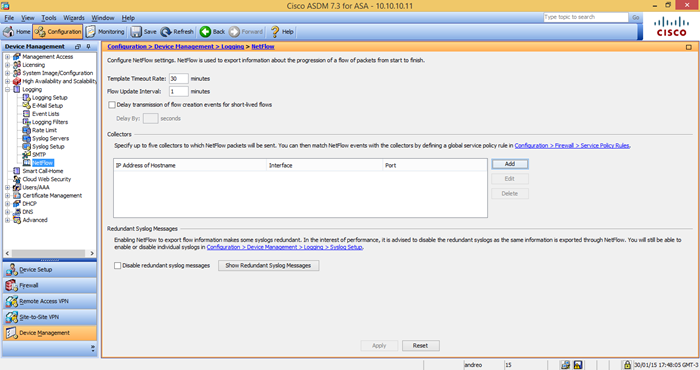Expand Users/AAA tree node

(x=7, y=187)
